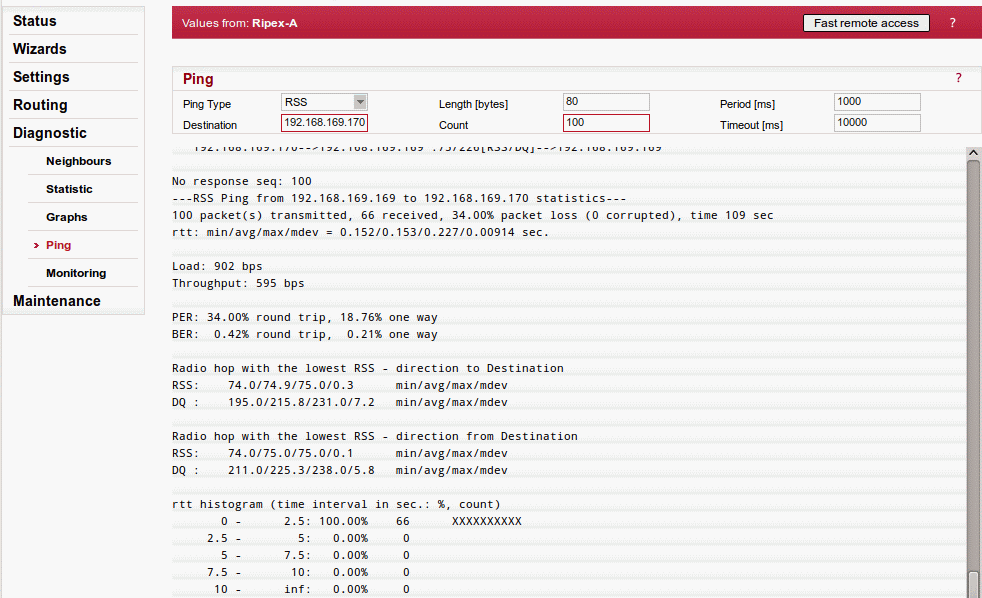Click DQ value line 211.0/225.3/238.0/5.8

[339, 470]
